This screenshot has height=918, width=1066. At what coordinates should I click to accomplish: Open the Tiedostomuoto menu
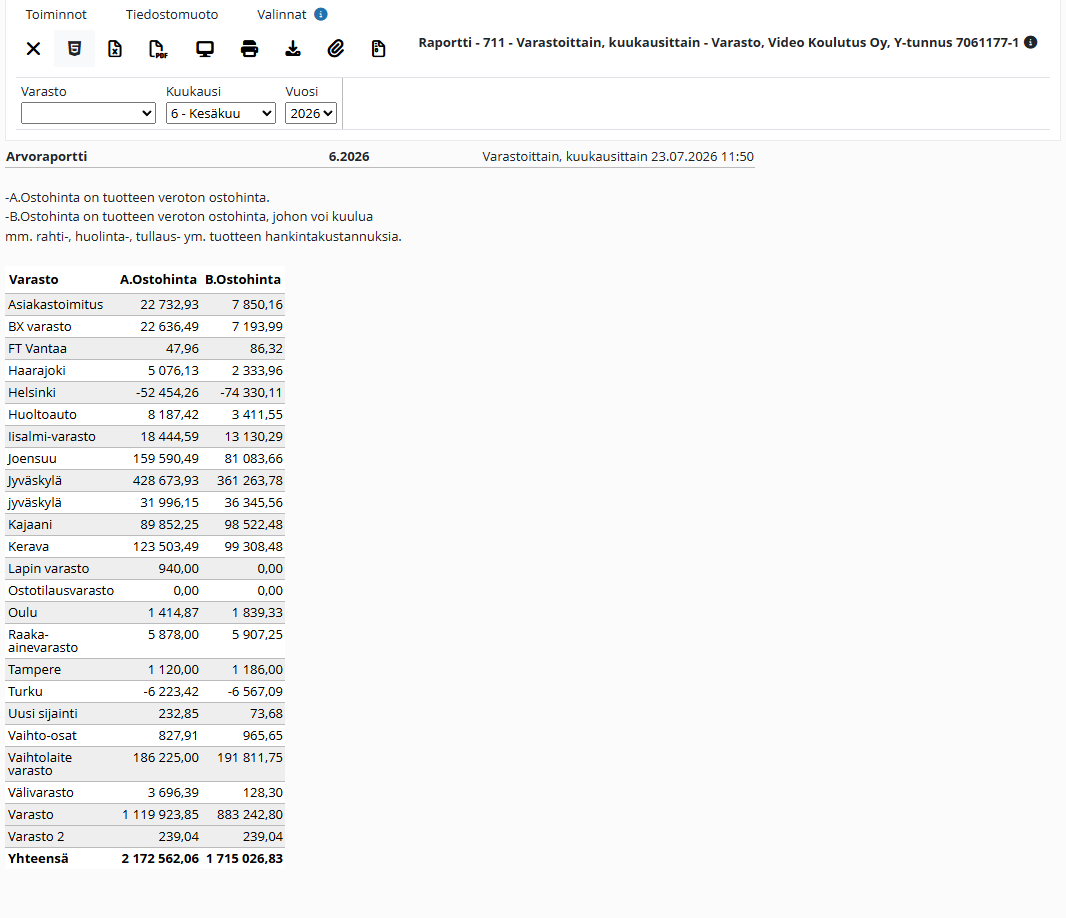coord(172,14)
